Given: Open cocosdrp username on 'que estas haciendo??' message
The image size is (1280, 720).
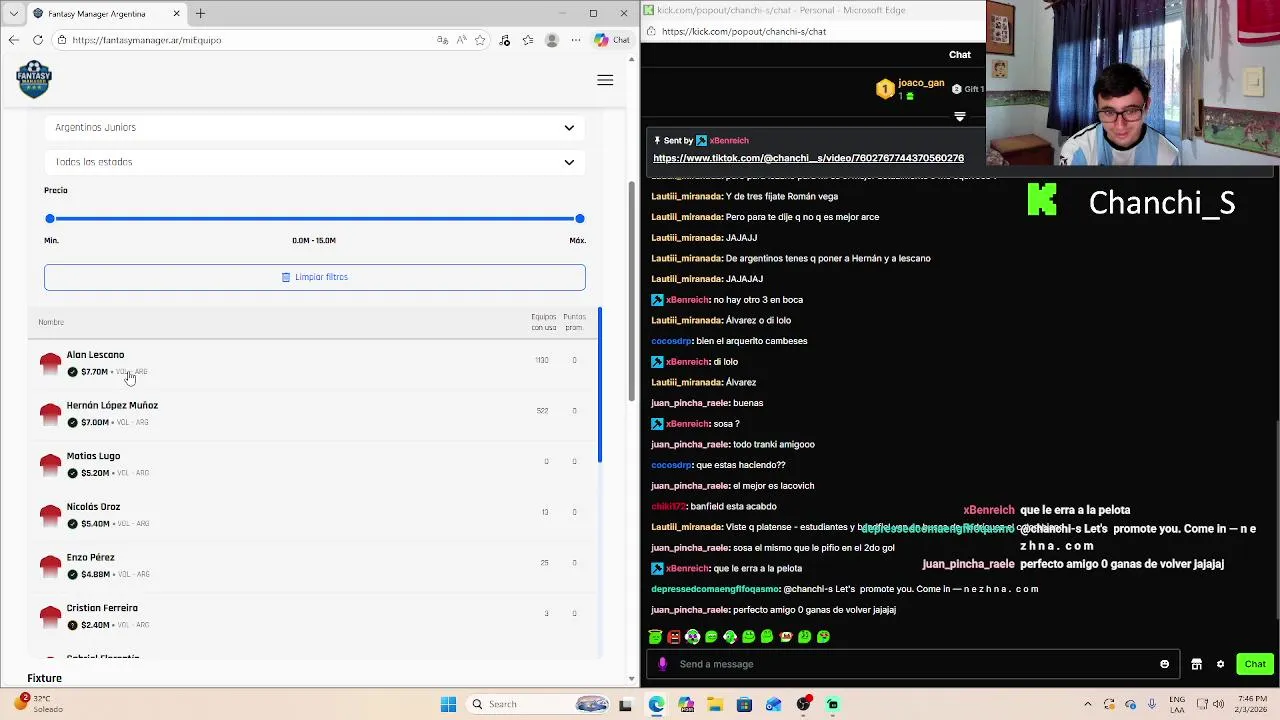Looking at the screenshot, I should (x=671, y=465).
